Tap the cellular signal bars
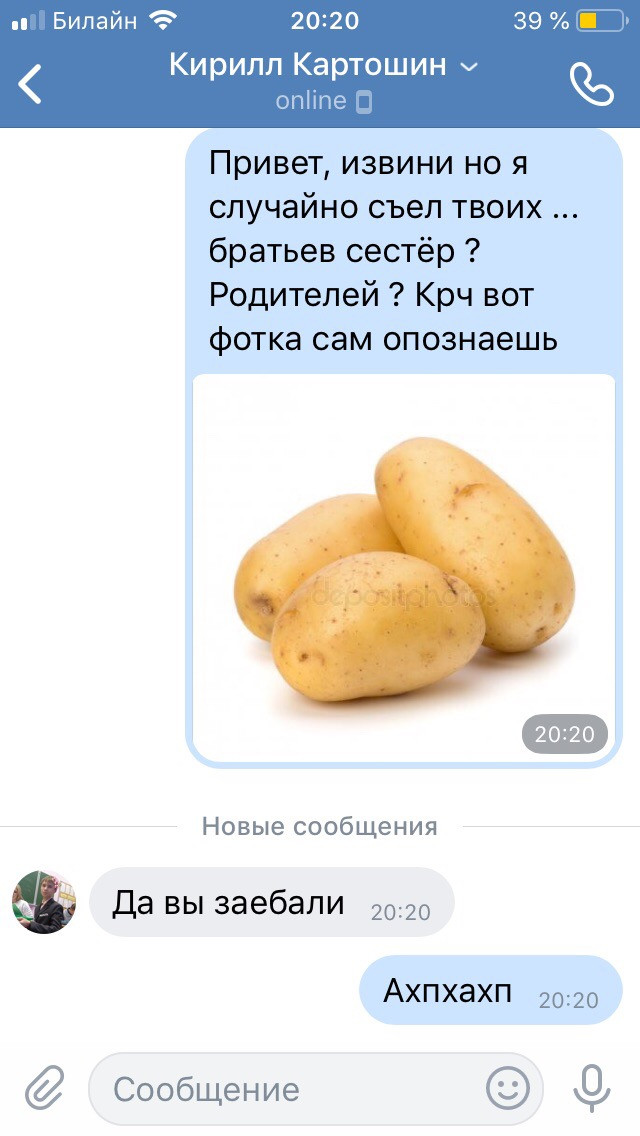Viewport: 640px width, 1136px height. click(x=28, y=20)
